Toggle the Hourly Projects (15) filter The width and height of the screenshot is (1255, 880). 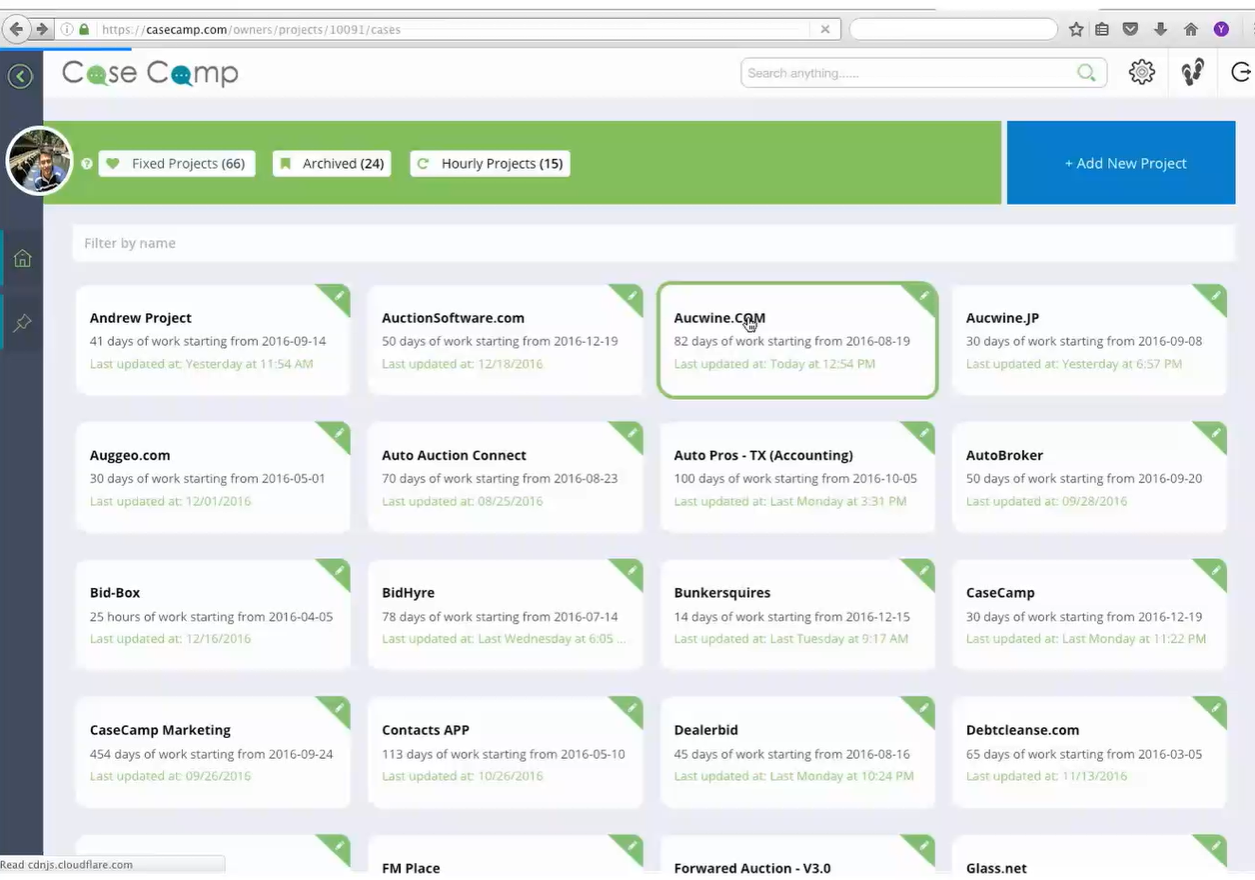point(490,163)
